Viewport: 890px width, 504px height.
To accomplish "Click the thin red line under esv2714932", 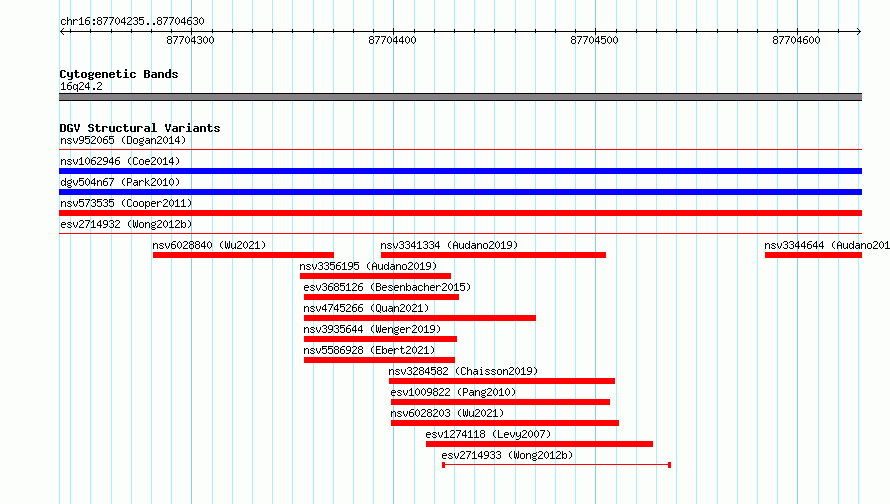I will (460, 233).
